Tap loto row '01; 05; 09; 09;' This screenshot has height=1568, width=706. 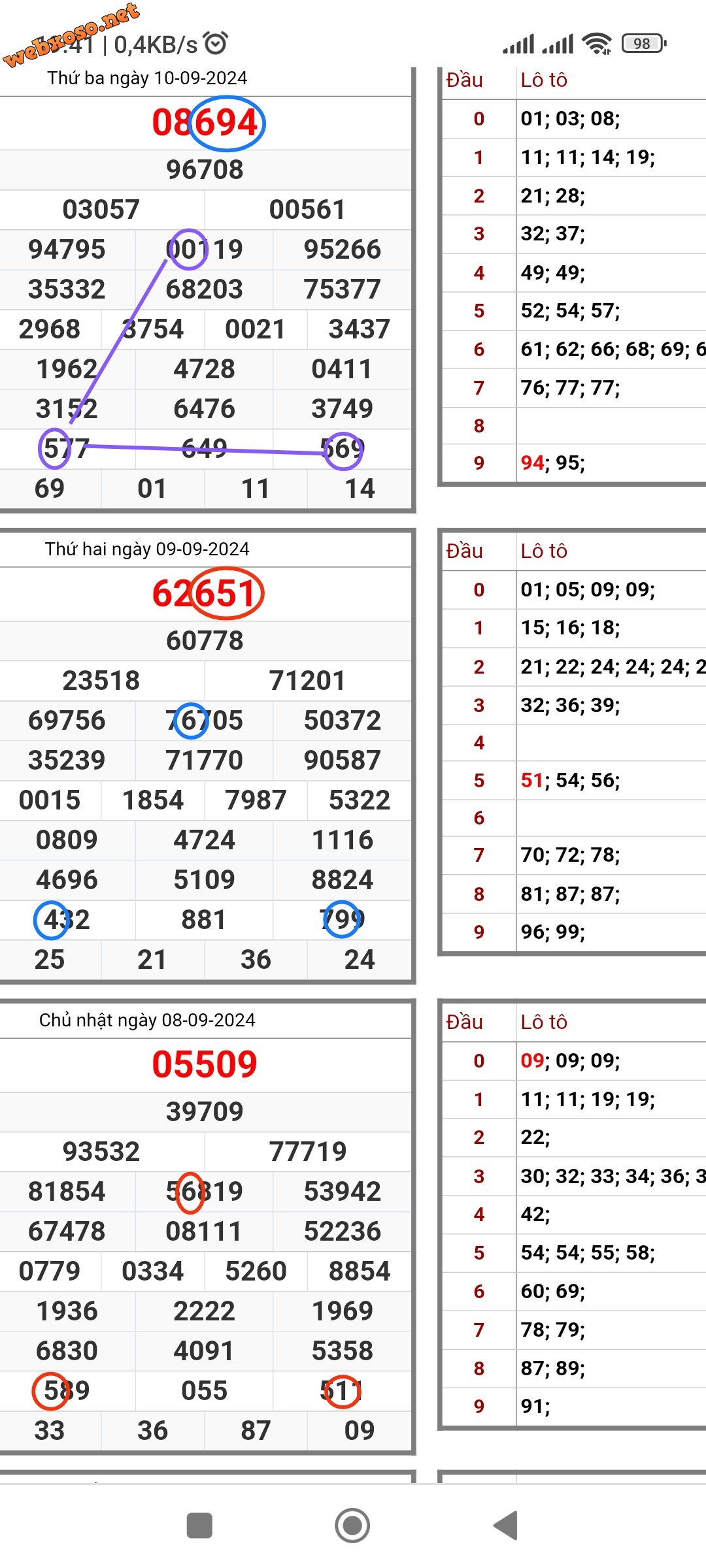coord(588,590)
